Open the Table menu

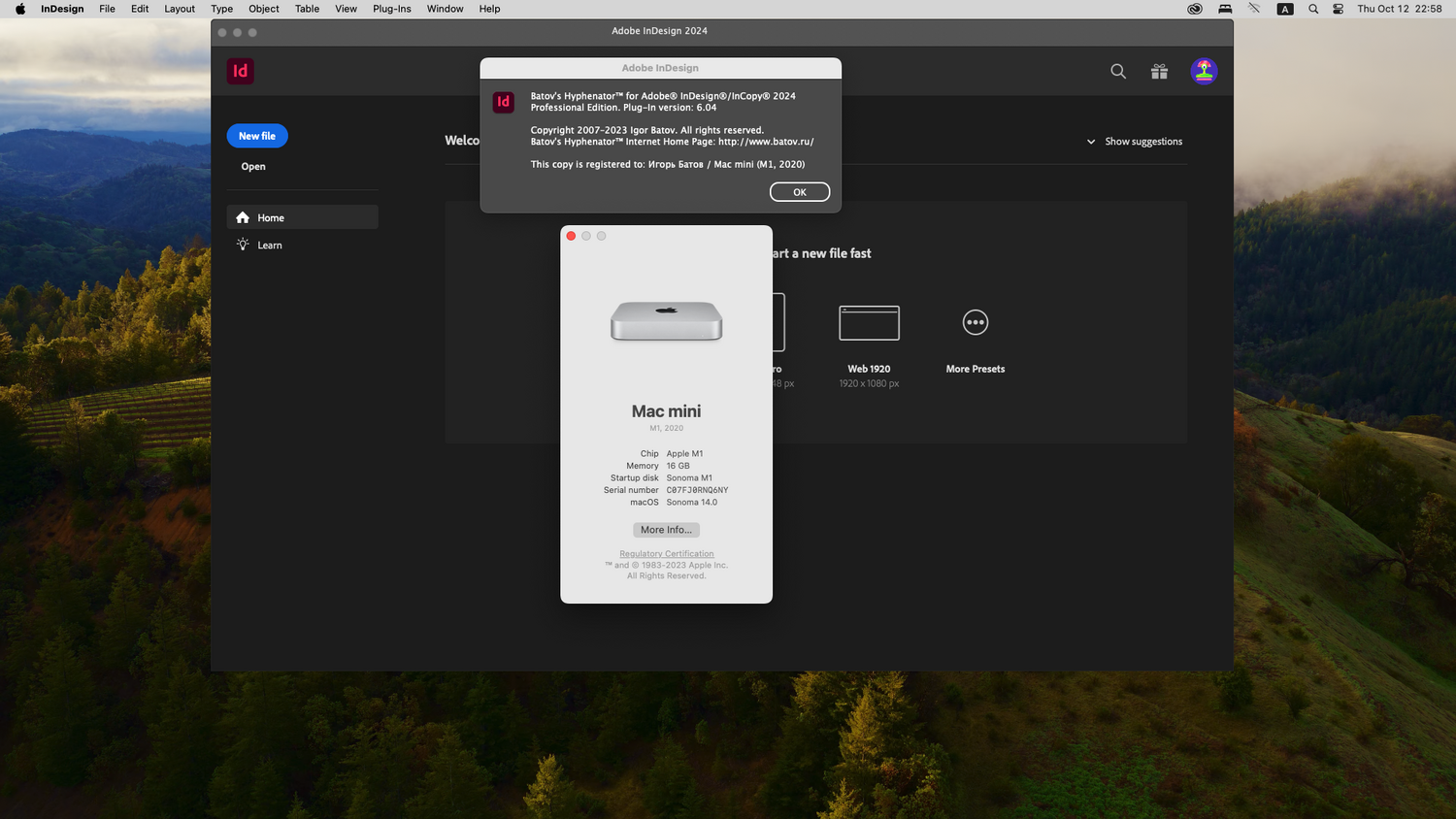pyautogui.click(x=307, y=9)
